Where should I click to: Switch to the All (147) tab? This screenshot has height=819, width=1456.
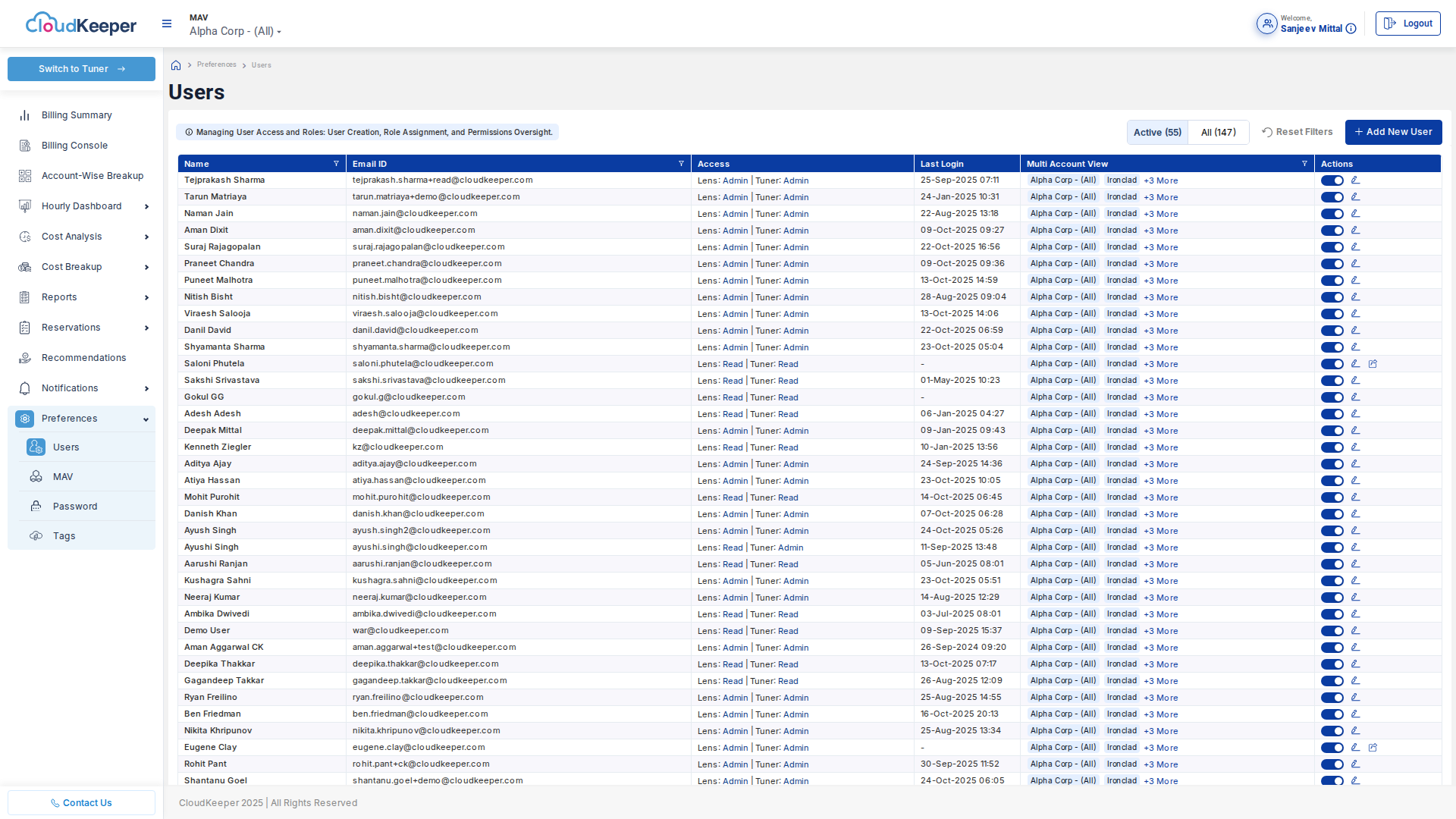(1218, 132)
